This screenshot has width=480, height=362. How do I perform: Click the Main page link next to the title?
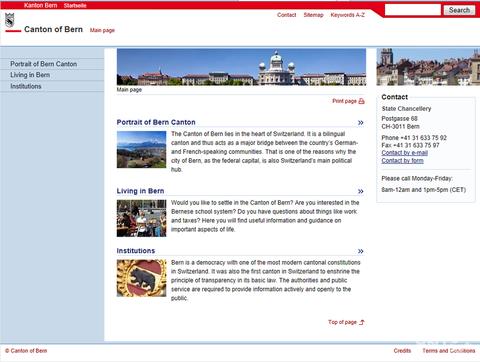(x=102, y=30)
